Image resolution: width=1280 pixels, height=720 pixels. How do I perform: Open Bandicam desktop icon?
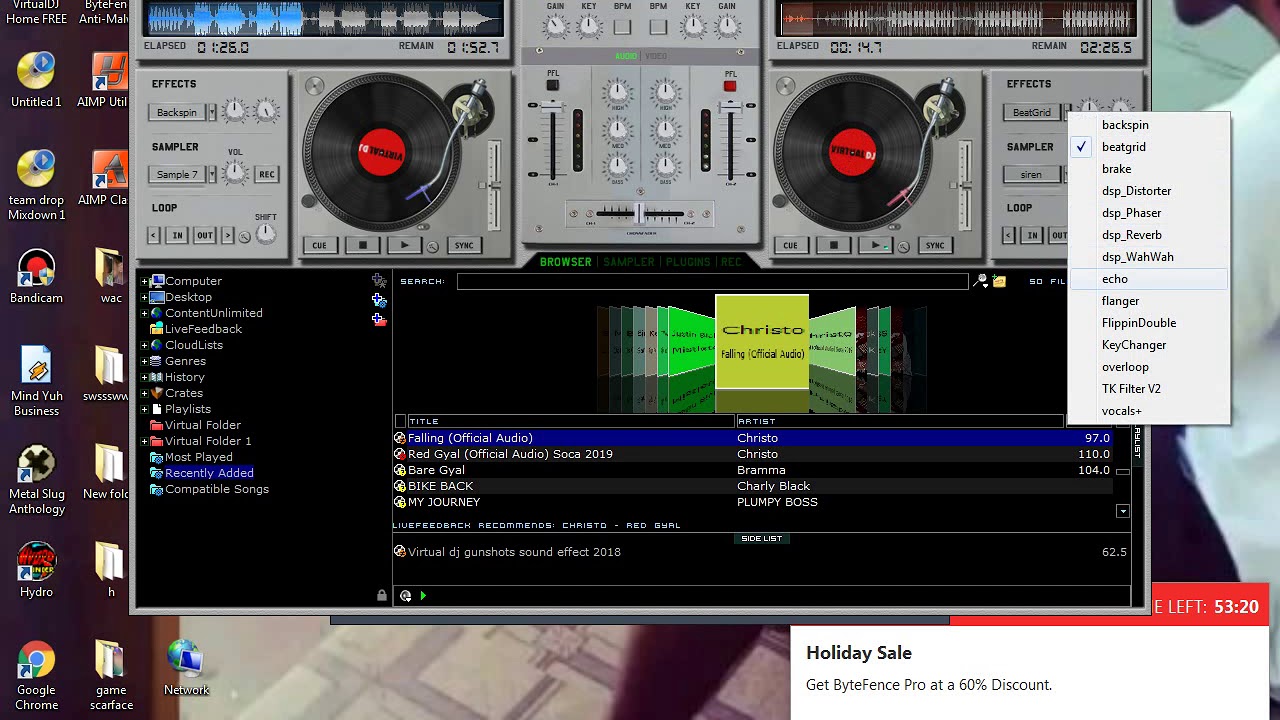tap(36, 278)
